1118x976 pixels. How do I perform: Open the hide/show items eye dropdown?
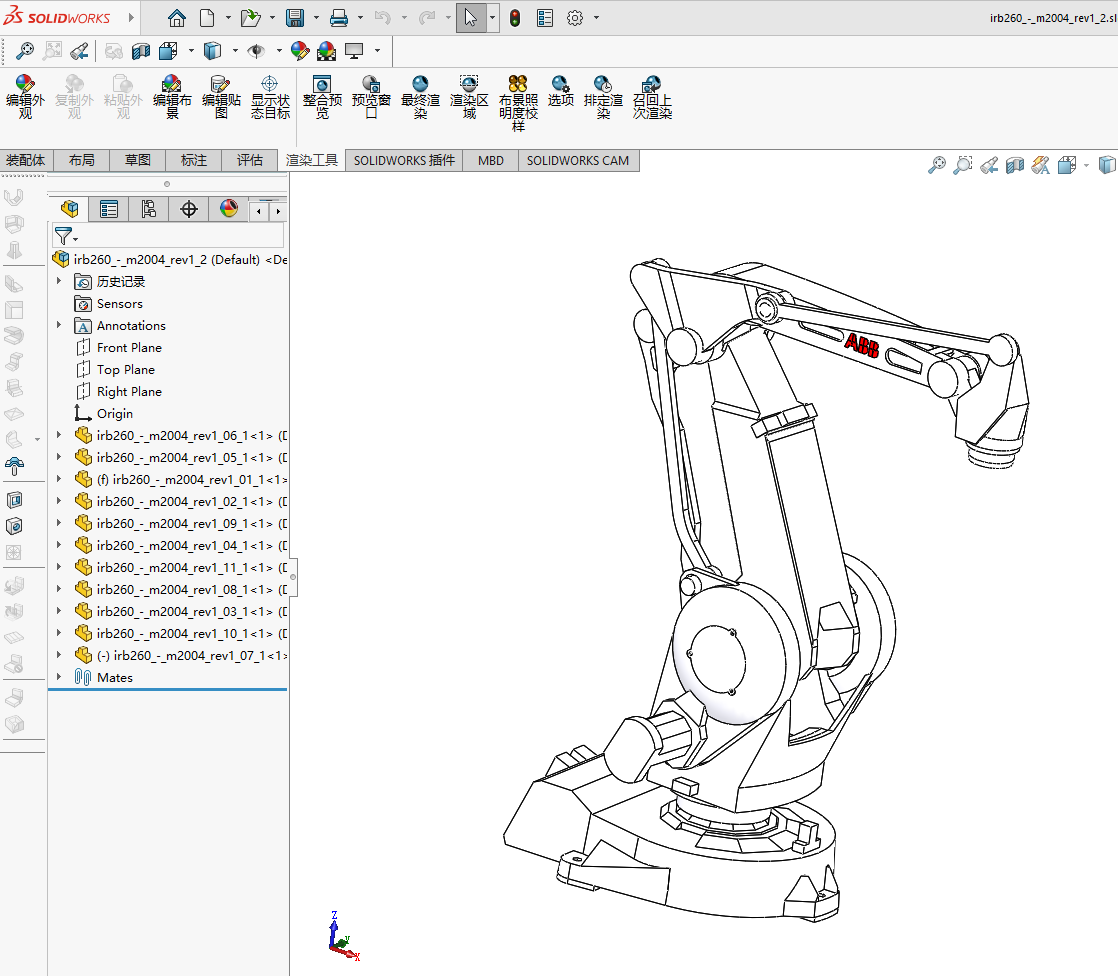point(279,51)
